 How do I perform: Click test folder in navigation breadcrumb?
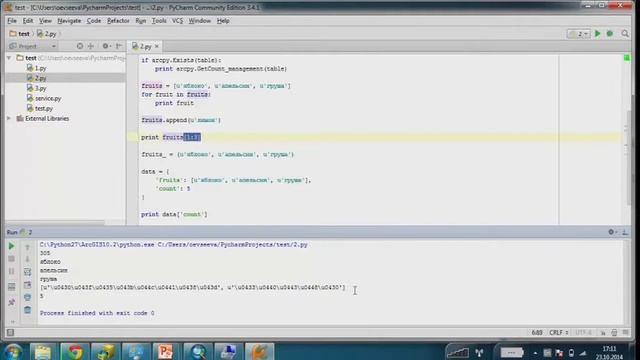pos(20,34)
